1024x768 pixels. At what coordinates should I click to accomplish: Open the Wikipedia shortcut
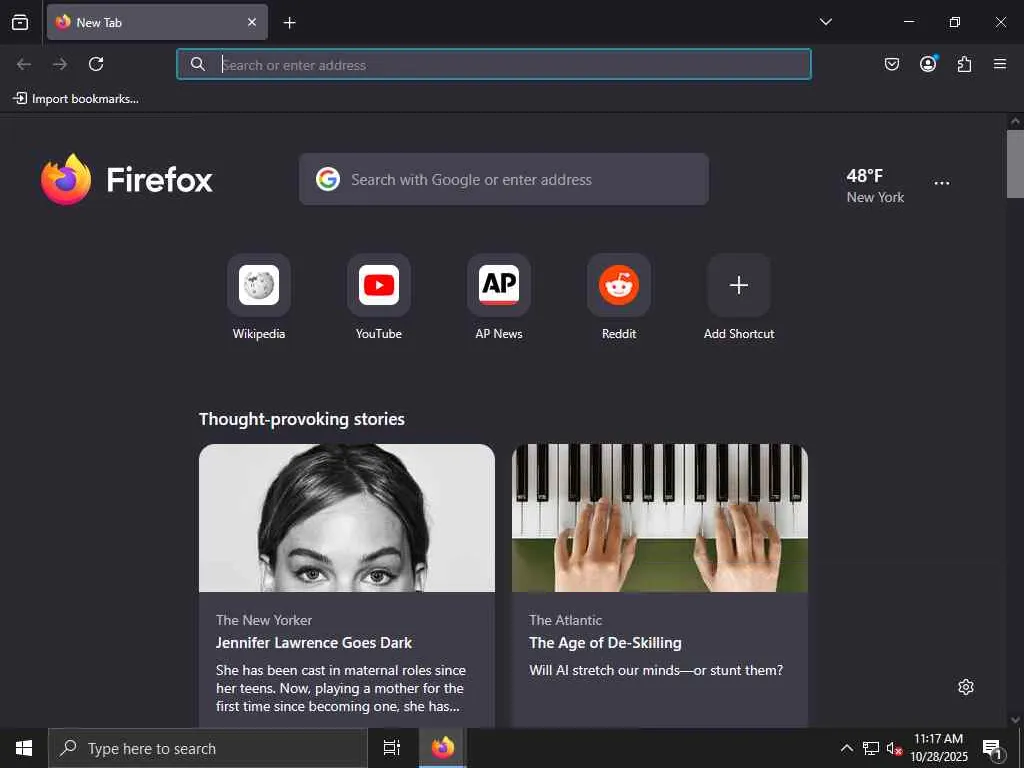pyautogui.click(x=259, y=297)
